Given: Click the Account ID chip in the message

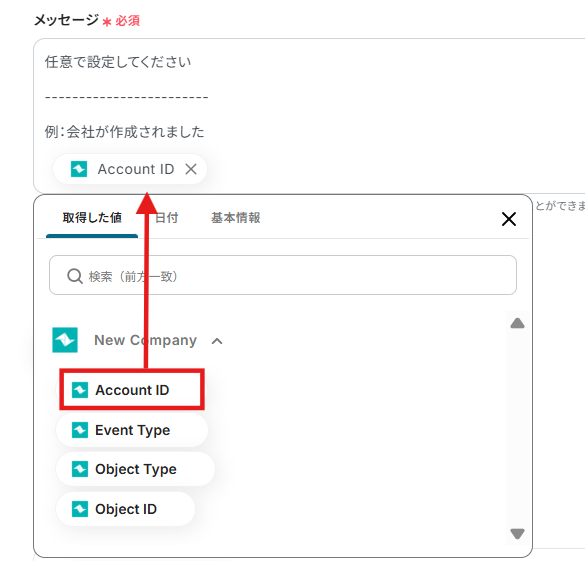Looking at the screenshot, I should click(130, 169).
